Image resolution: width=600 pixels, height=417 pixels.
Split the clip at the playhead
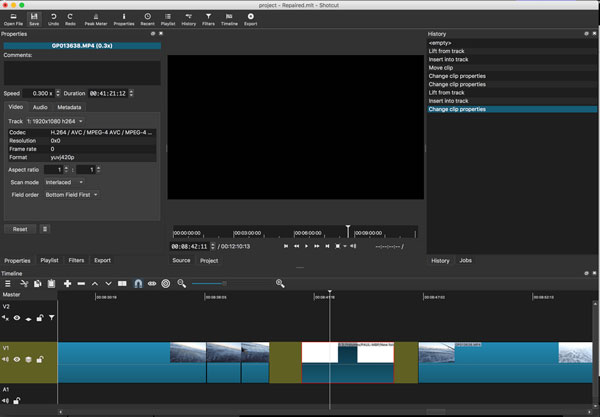tap(122, 283)
